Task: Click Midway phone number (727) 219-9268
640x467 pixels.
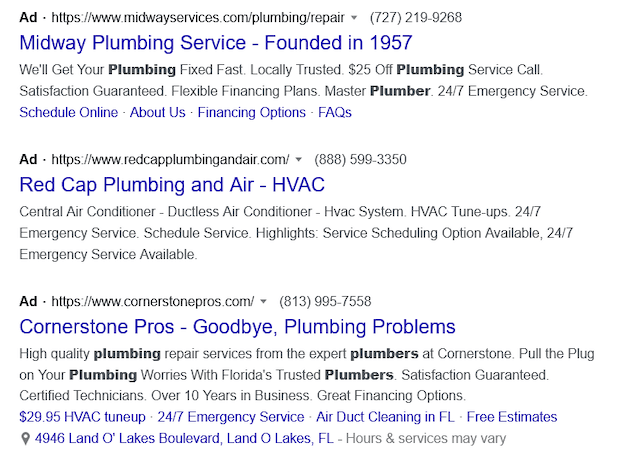Action: 416,18
